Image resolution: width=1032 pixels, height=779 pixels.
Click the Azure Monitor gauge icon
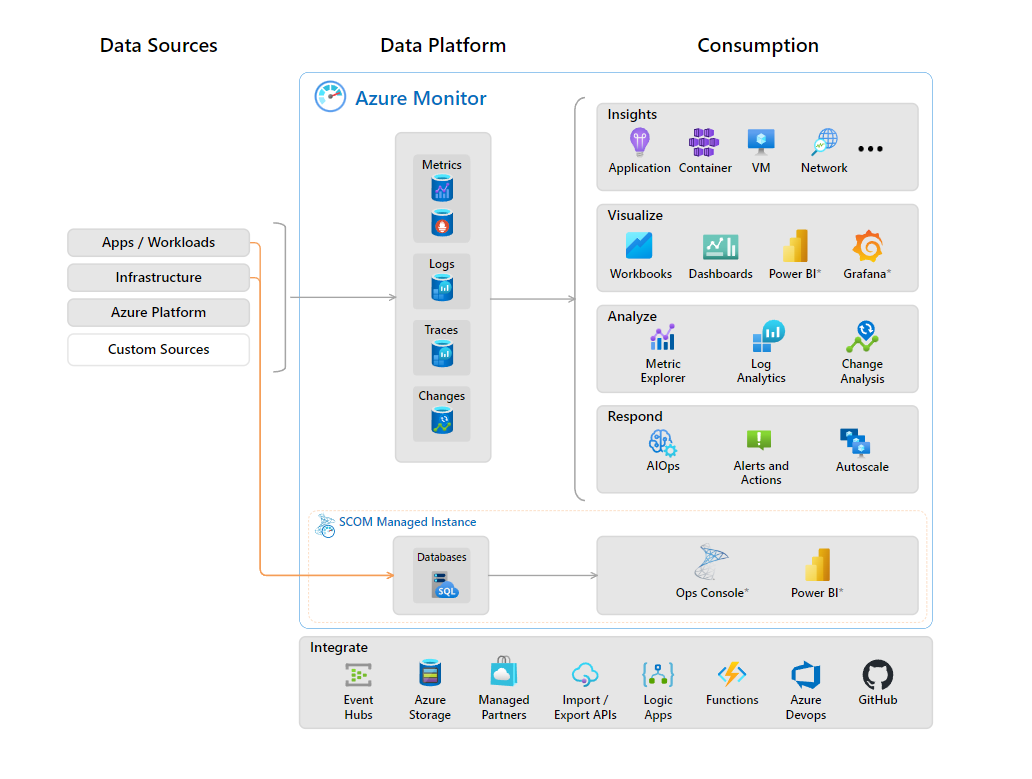(x=330, y=97)
